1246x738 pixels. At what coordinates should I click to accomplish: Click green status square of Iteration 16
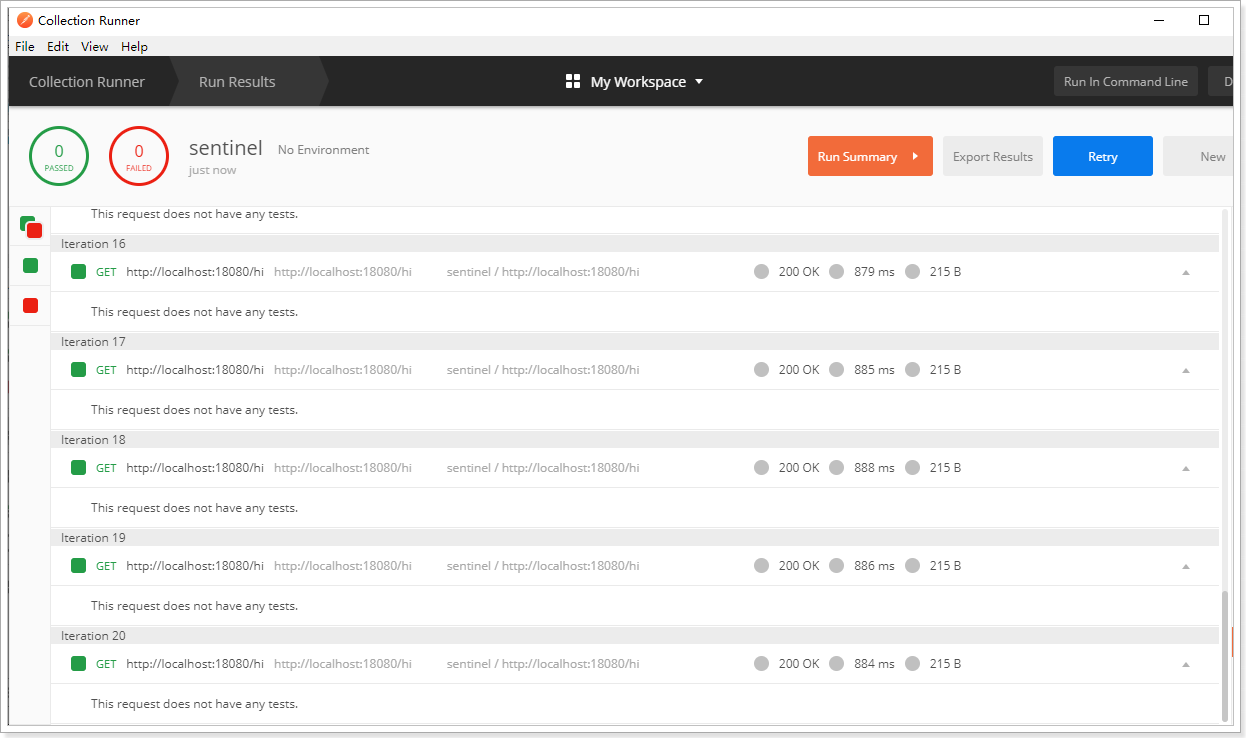coord(78,272)
